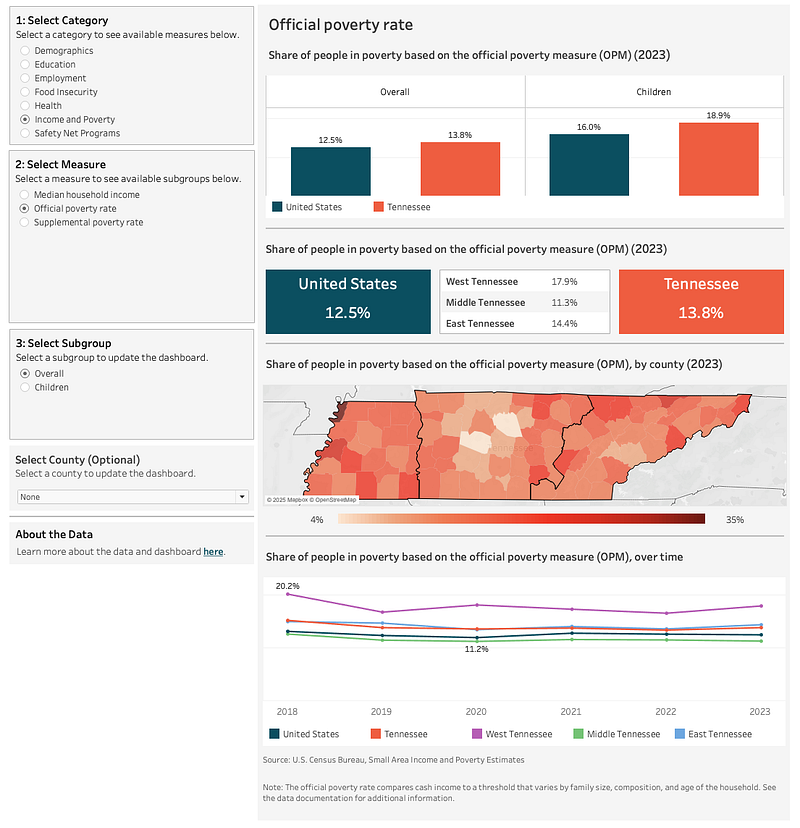Select the Demographics category radio button
This screenshot has width=800, height=828.
(25, 51)
